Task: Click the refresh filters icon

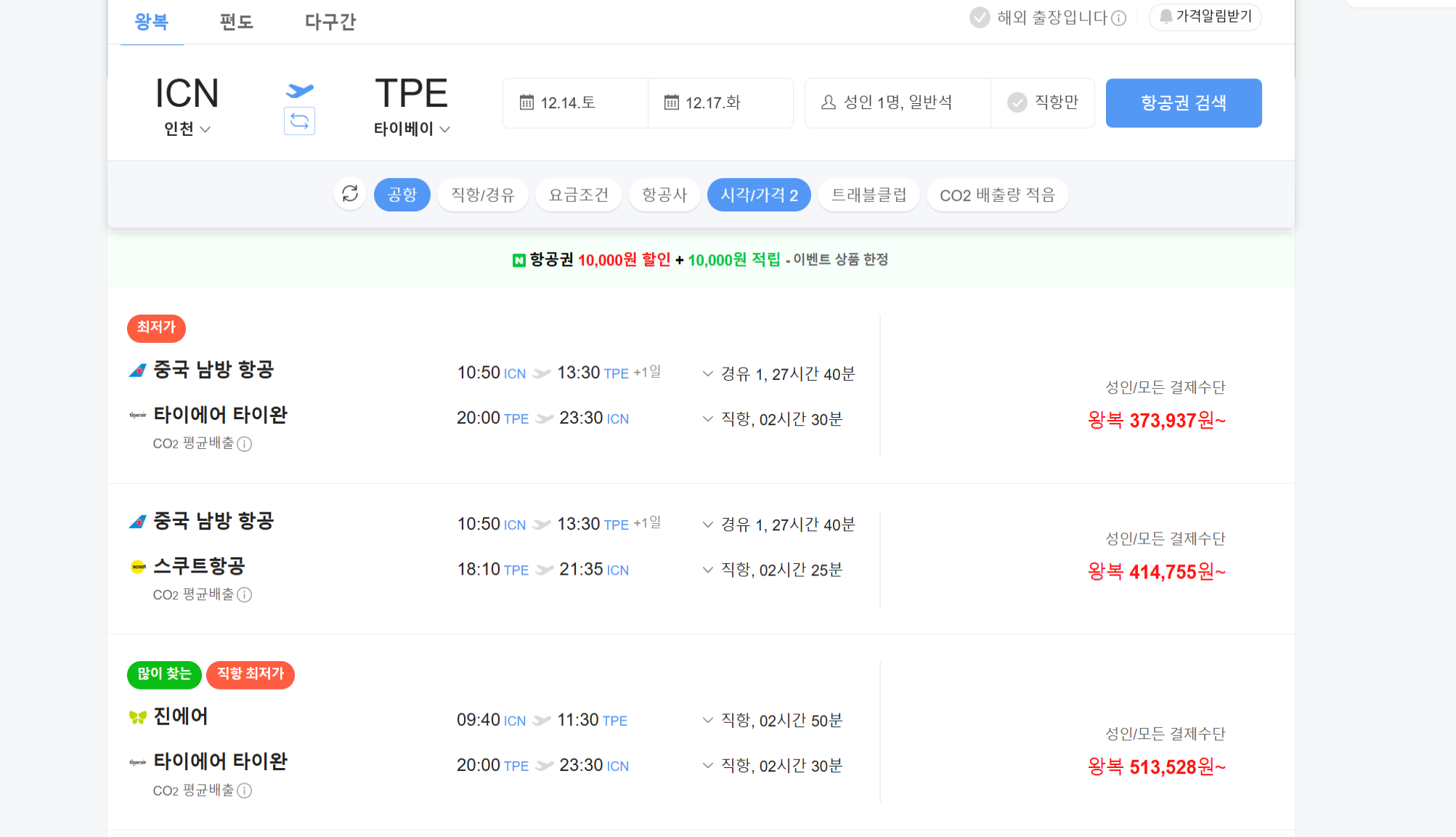Action: (x=350, y=194)
